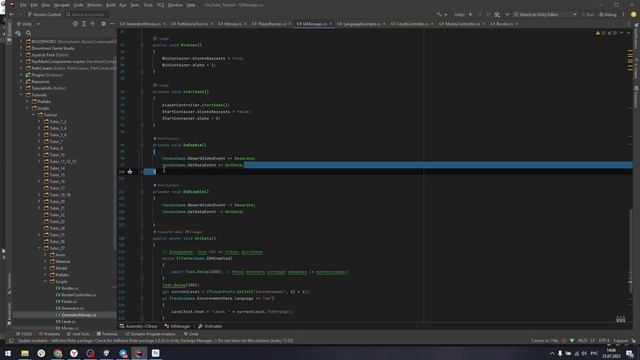Click the yellow notification icon top right
Viewport: 640px width, 360px height.
pos(633,14)
